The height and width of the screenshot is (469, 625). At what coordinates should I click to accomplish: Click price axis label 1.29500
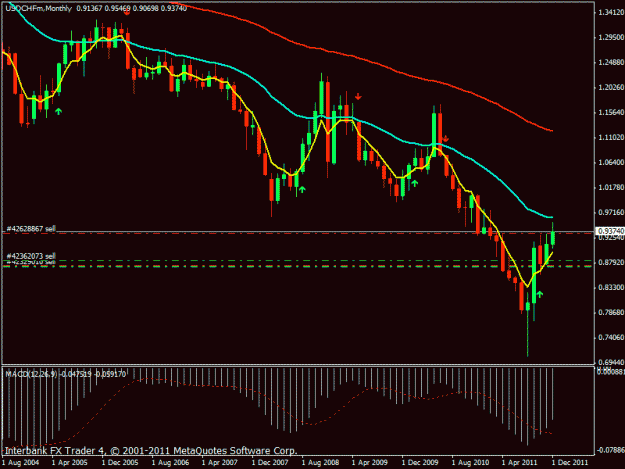[x=611, y=37]
